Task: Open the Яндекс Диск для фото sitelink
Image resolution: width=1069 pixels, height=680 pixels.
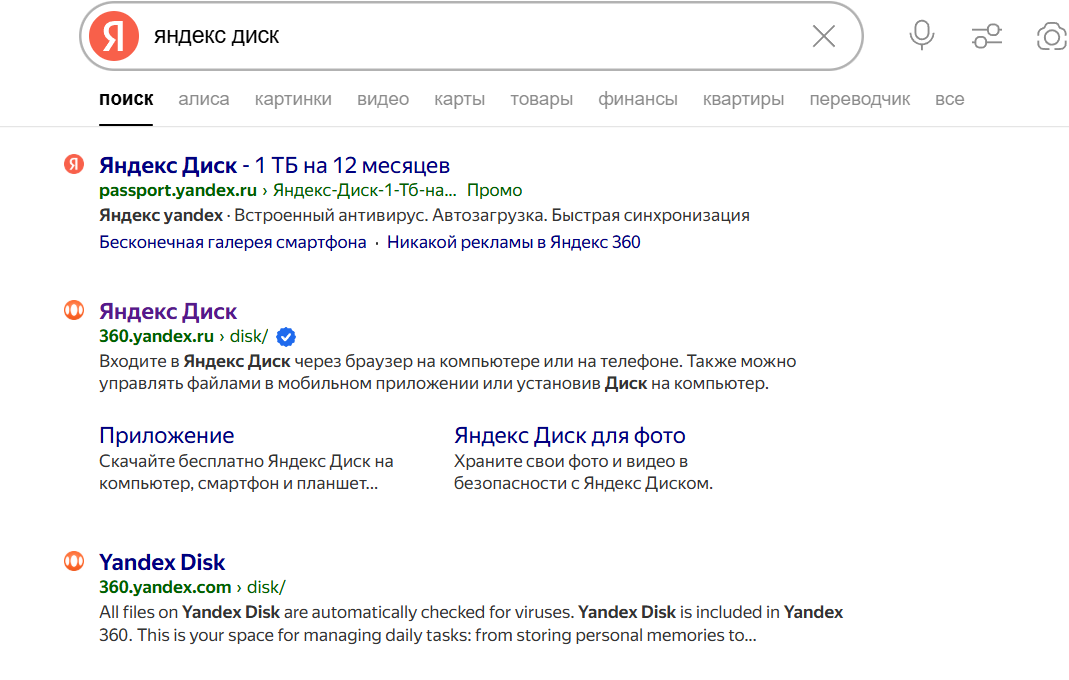Action: [x=570, y=436]
